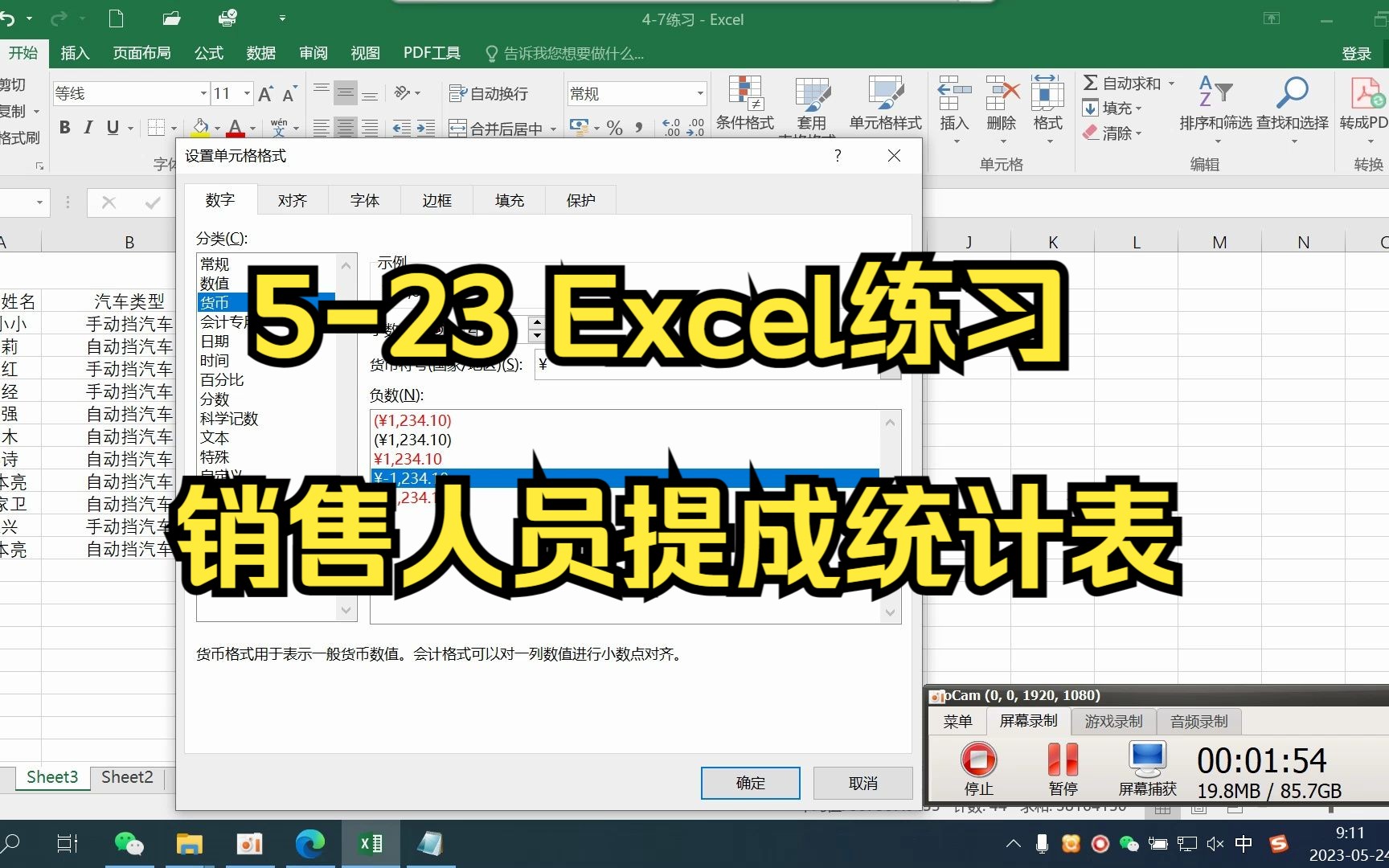Open the number format dropdown (常规)
1389x868 pixels.
(x=700, y=93)
